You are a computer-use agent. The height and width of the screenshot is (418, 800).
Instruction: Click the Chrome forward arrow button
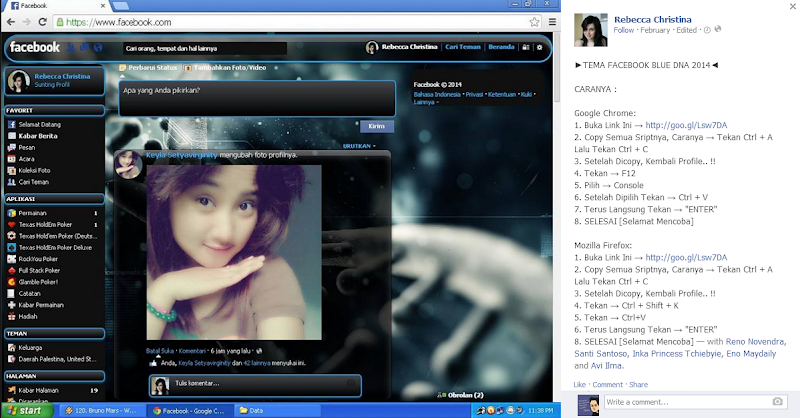pyautogui.click(x=27, y=22)
